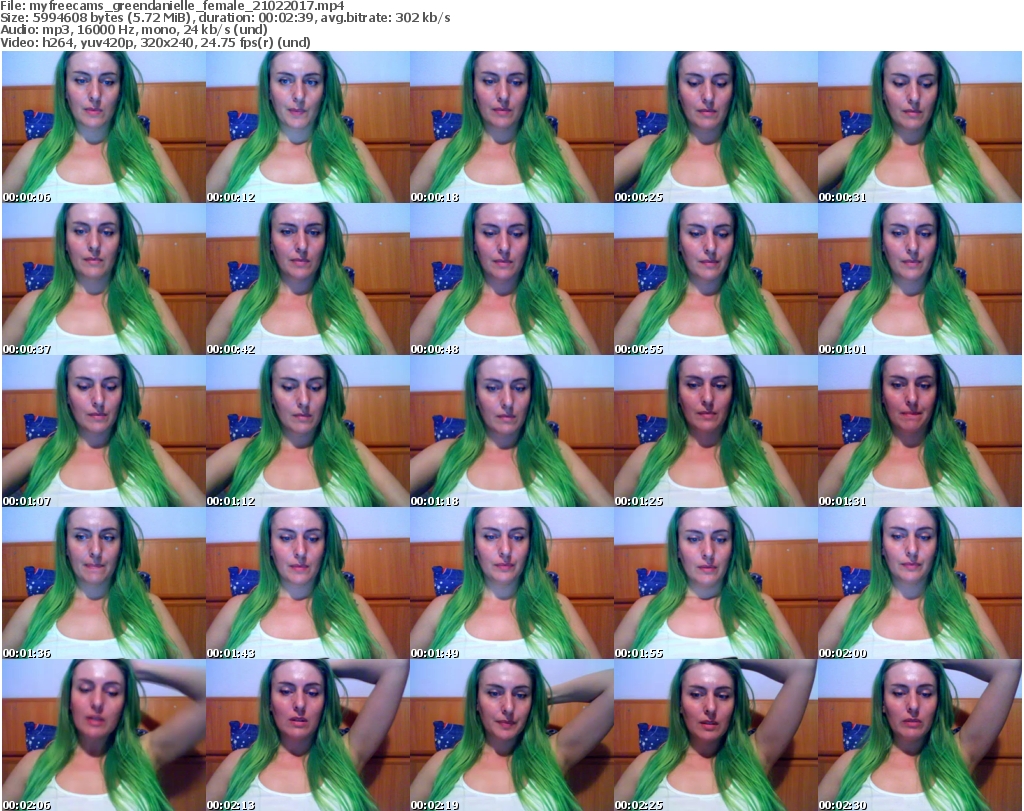Click the Size and duration info line
Image resolution: width=1024 pixels, height=811 pixels.
click(x=225, y=18)
